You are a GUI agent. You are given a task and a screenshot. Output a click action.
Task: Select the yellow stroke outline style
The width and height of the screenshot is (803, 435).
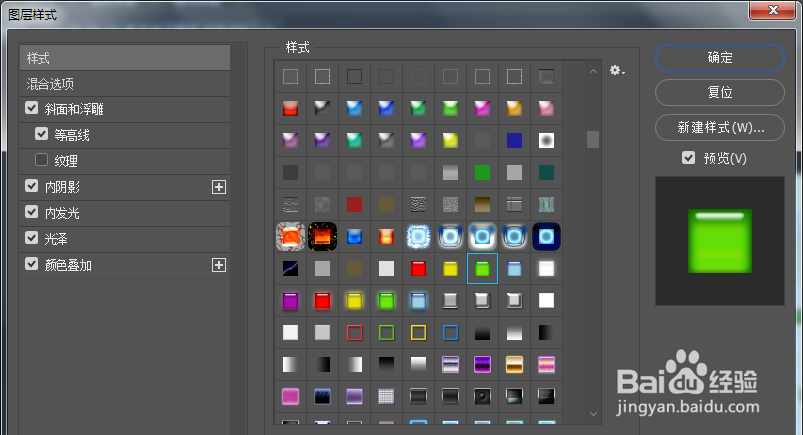point(418,333)
